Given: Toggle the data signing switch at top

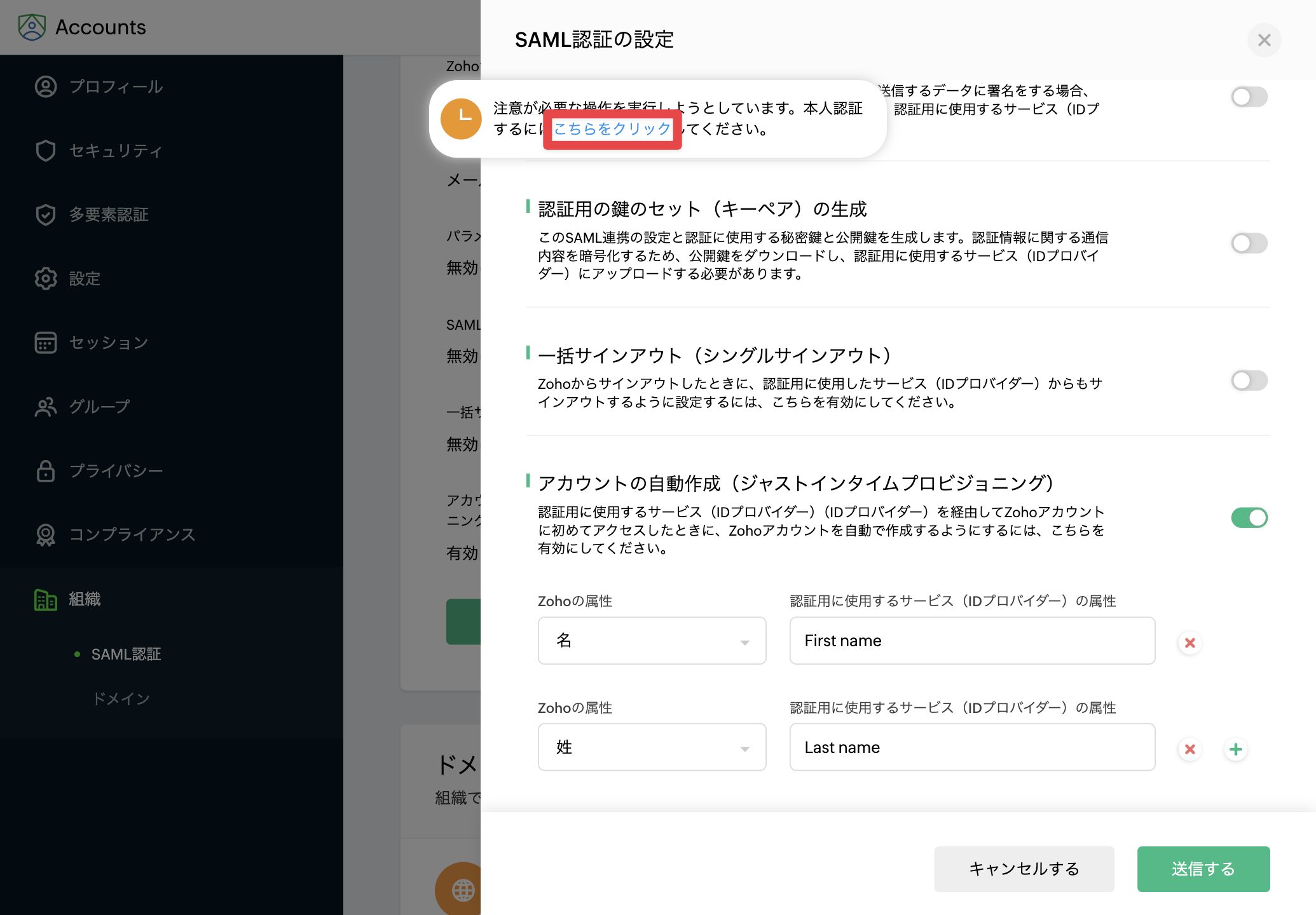Looking at the screenshot, I should point(1249,97).
